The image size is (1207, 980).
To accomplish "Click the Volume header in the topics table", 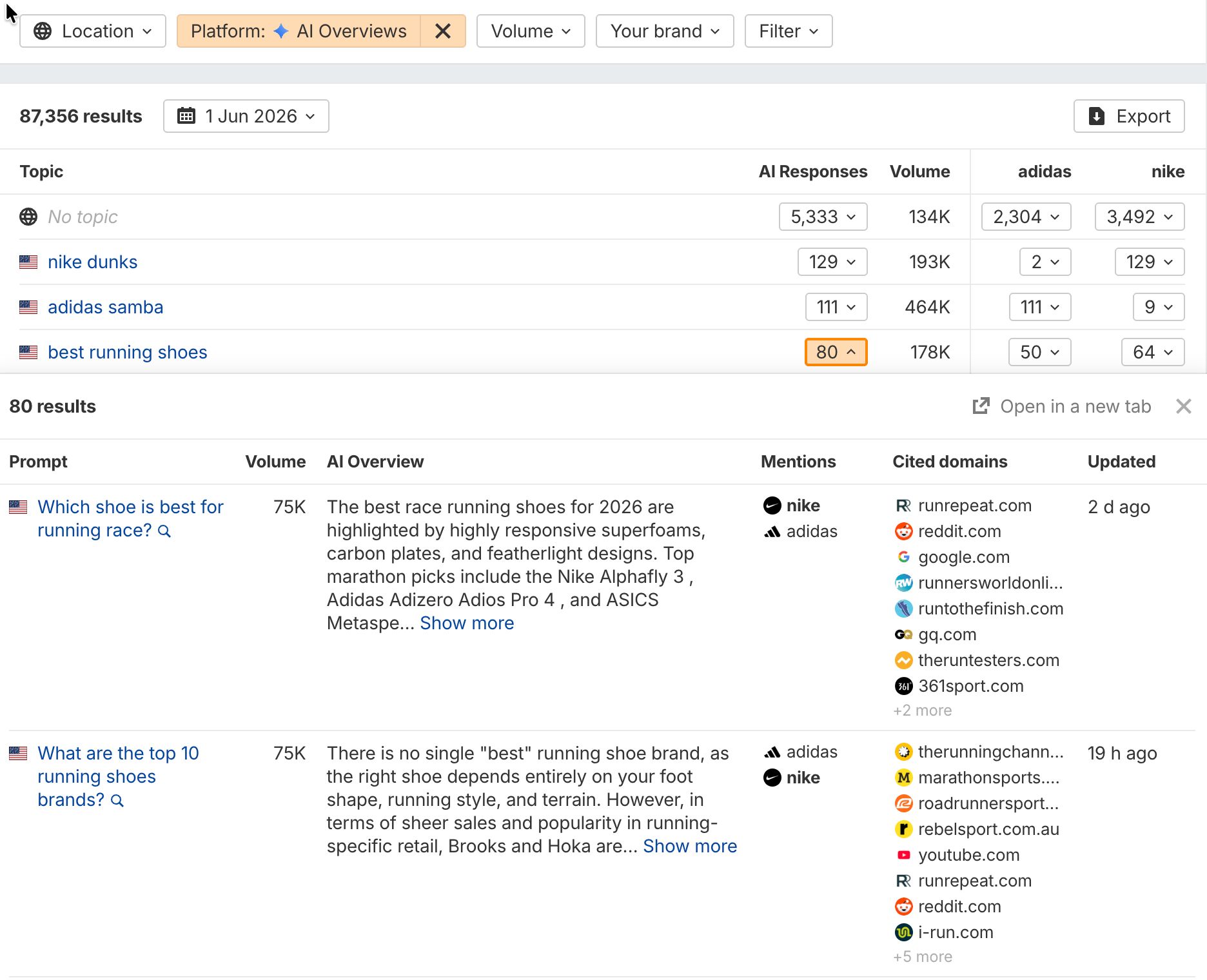I will pyautogui.click(x=920, y=171).
